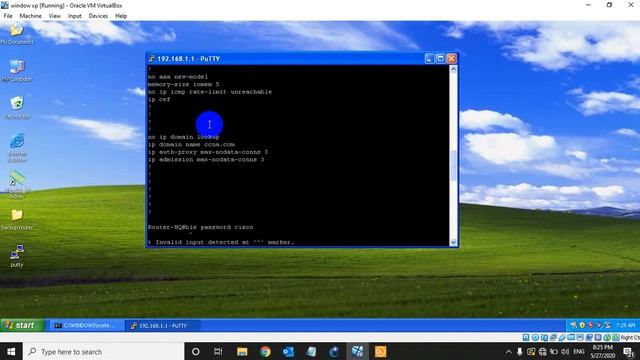Image resolution: width=640 pixels, height=360 pixels.
Task: Click the XP start button
Action: coord(22,325)
